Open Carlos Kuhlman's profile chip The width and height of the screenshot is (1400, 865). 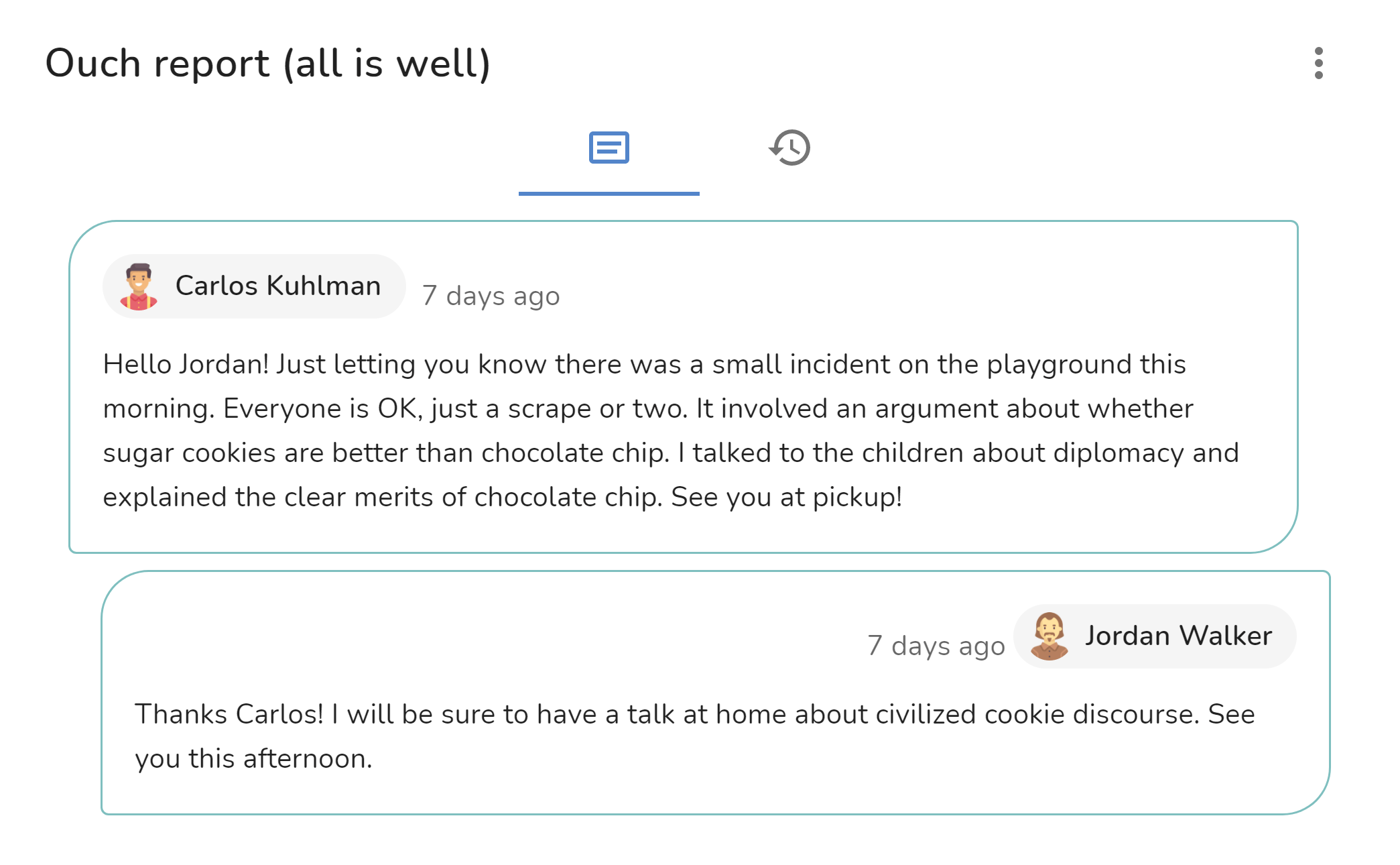click(253, 285)
